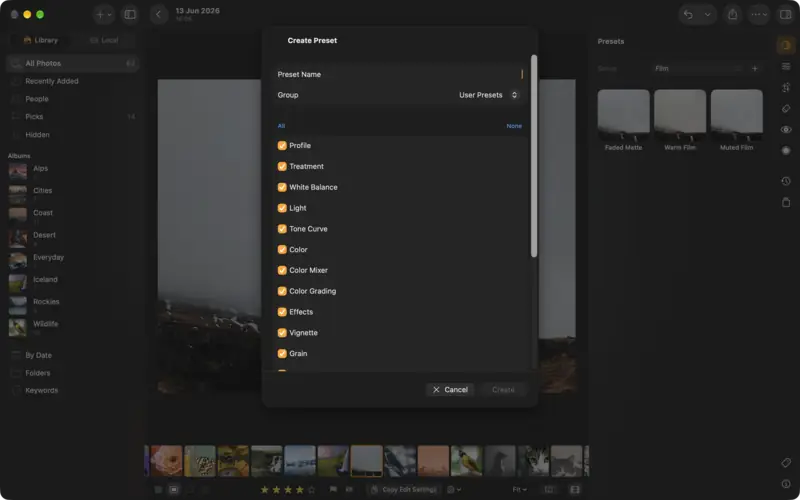Uncheck the Color Mixer checkbox
Image resolution: width=800 pixels, height=500 pixels.
[x=282, y=270]
